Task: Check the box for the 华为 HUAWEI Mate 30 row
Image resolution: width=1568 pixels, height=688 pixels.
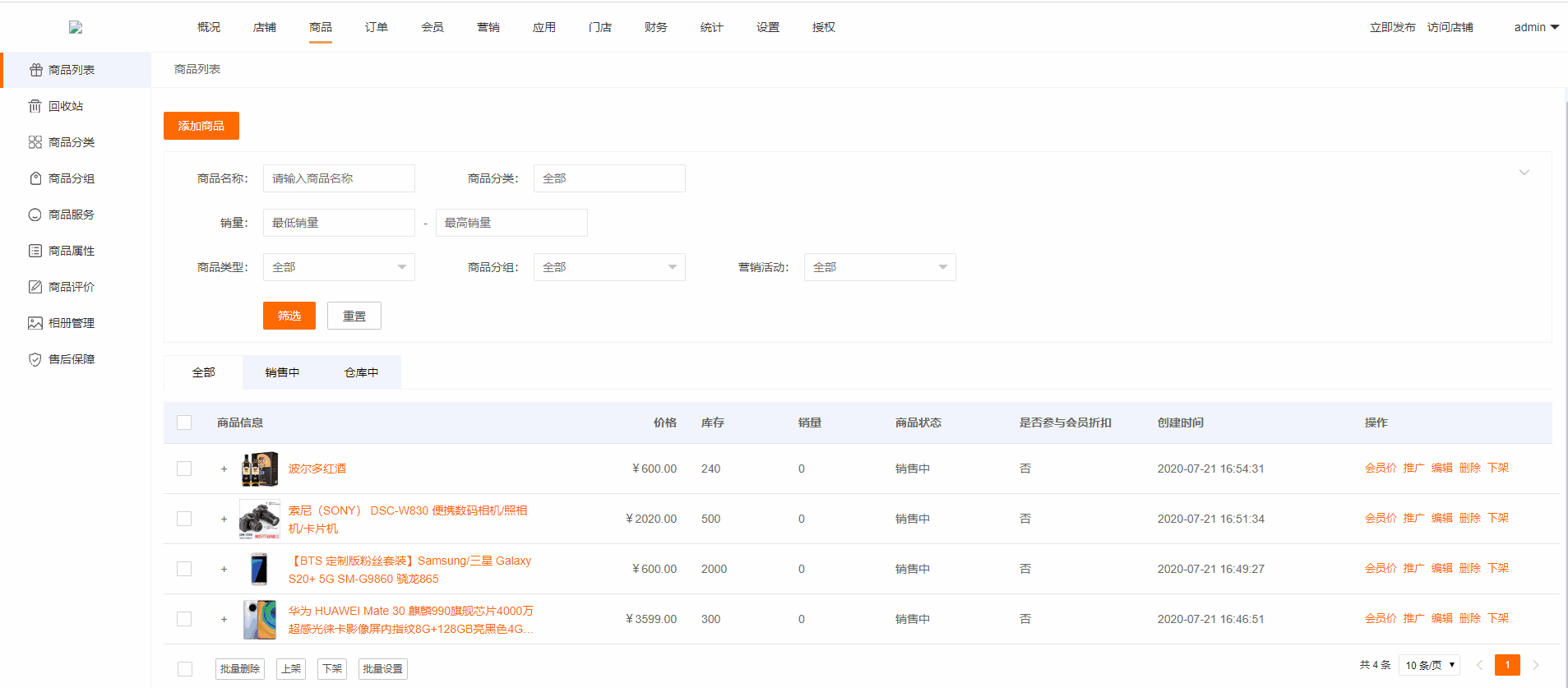Action: tap(184, 619)
